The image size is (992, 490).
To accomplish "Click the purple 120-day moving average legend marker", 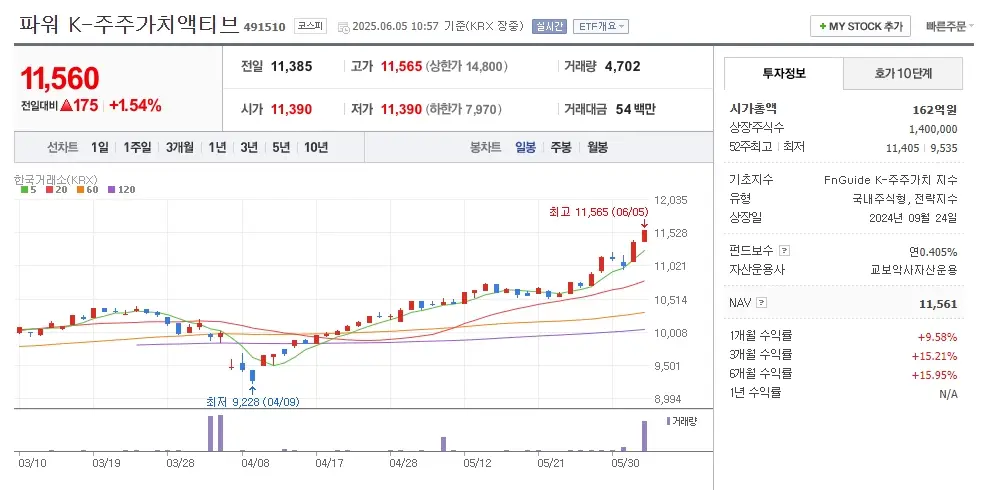I will coord(111,189).
